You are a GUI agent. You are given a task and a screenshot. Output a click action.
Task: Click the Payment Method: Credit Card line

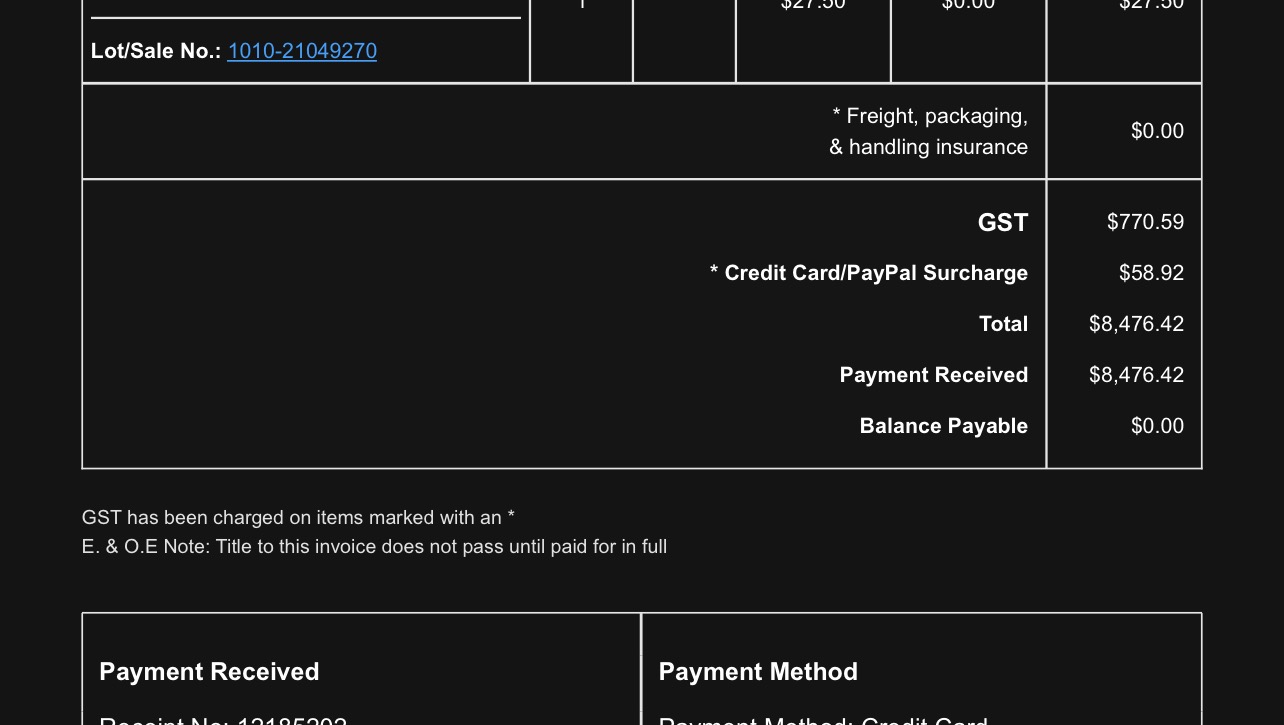pyautogui.click(x=822, y=720)
